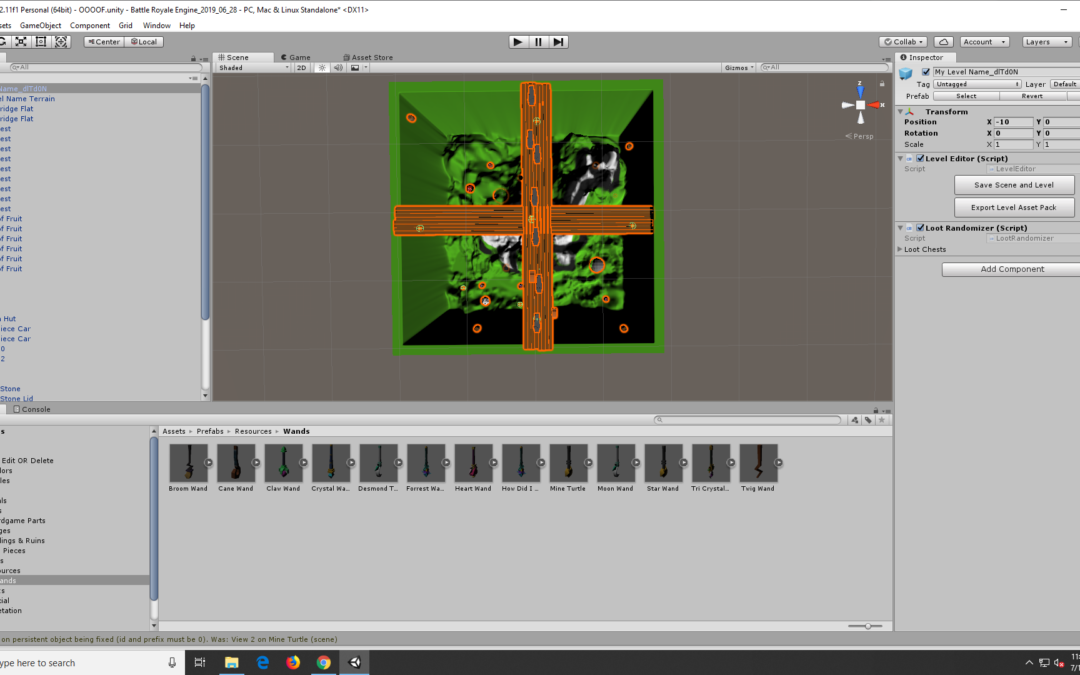Image resolution: width=1080 pixels, height=675 pixels.
Task: Toggle pivot mode Center button
Action: pos(104,42)
